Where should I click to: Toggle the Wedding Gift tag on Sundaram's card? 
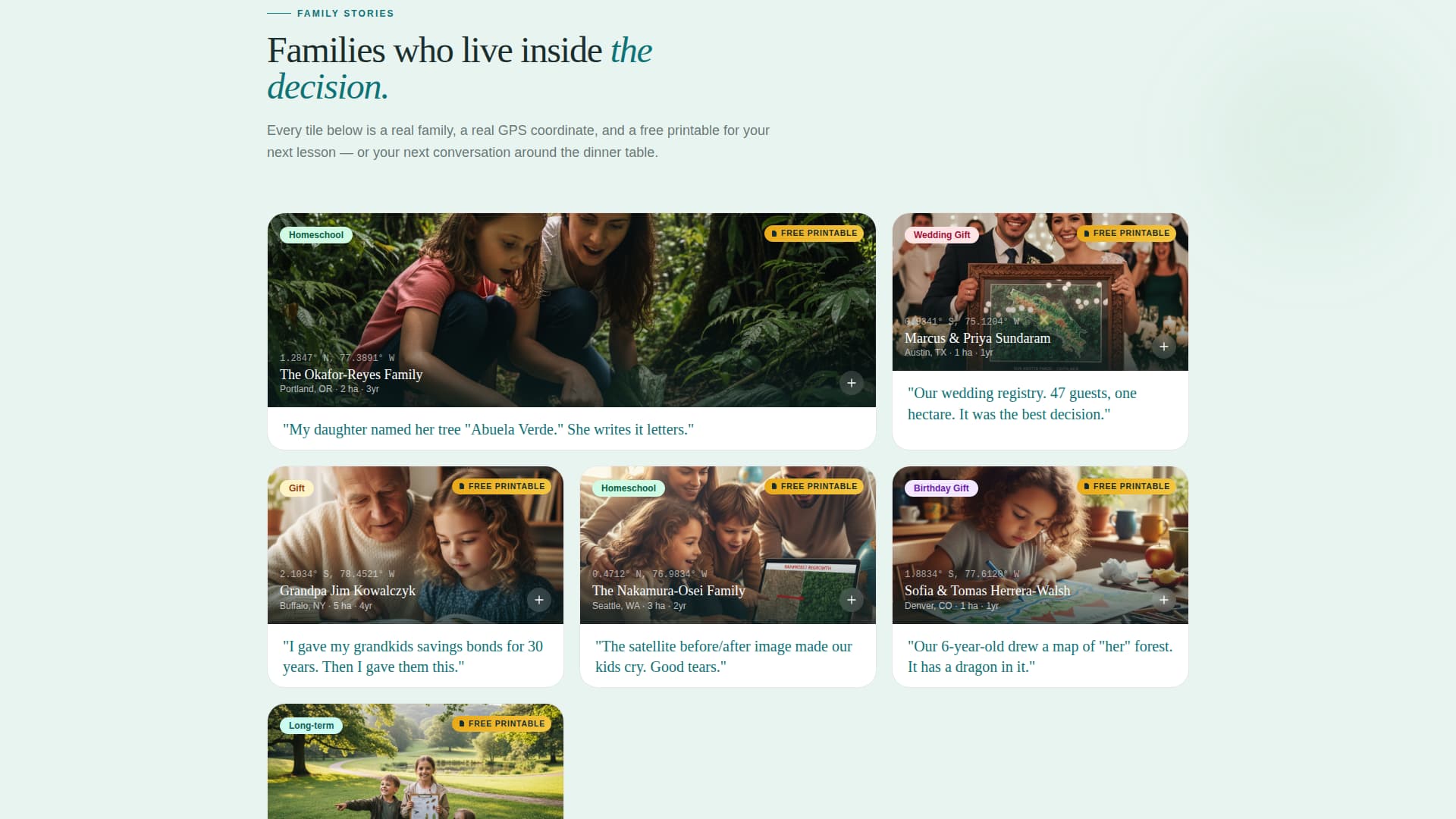(x=940, y=235)
